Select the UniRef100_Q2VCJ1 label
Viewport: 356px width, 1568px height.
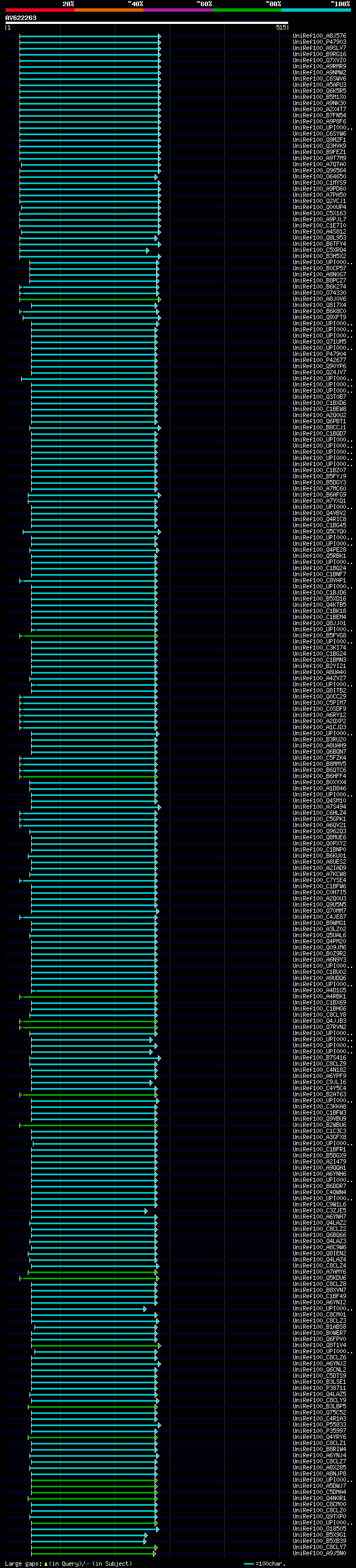pyautogui.click(x=319, y=201)
